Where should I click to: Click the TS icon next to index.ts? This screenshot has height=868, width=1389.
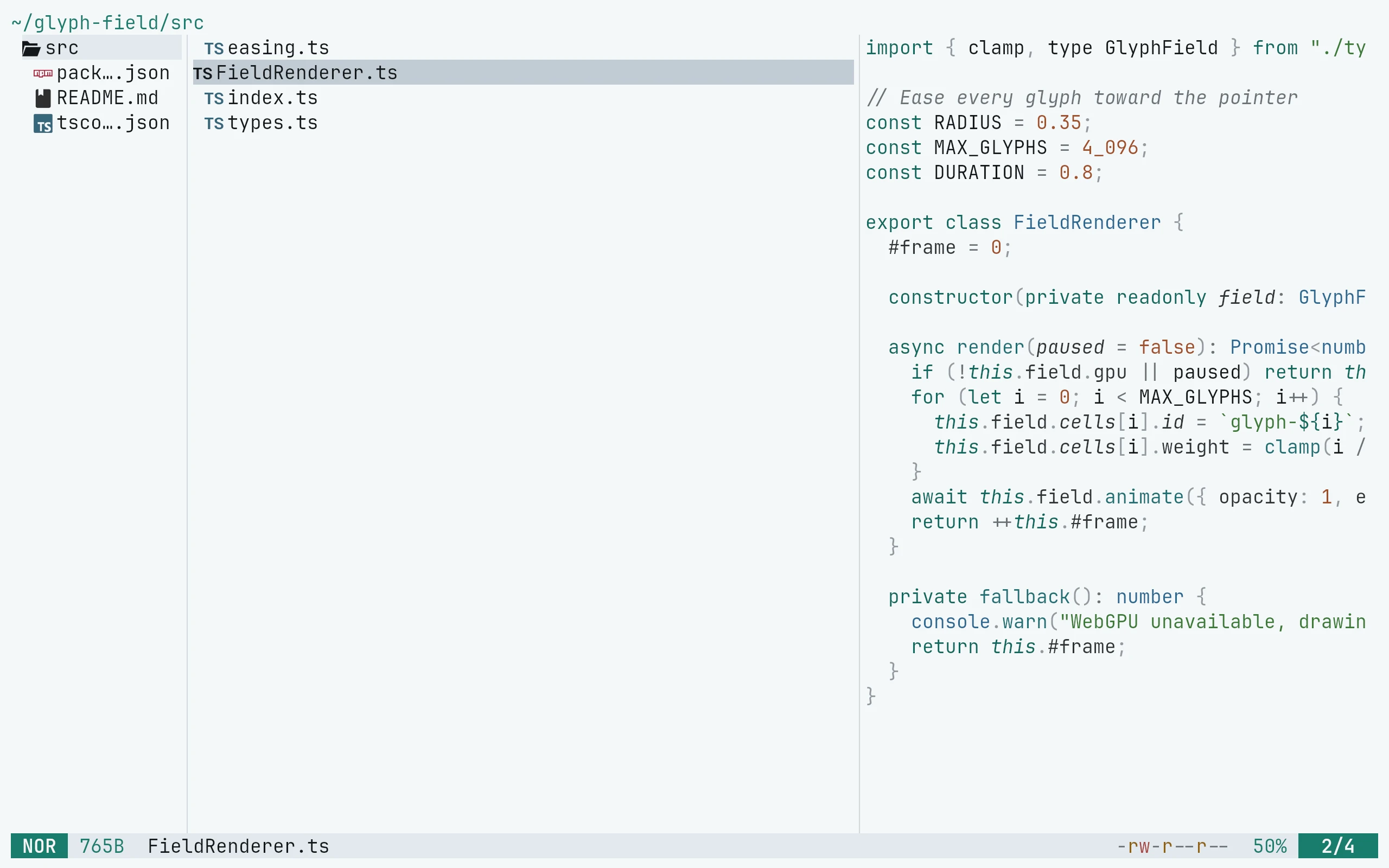(214, 99)
